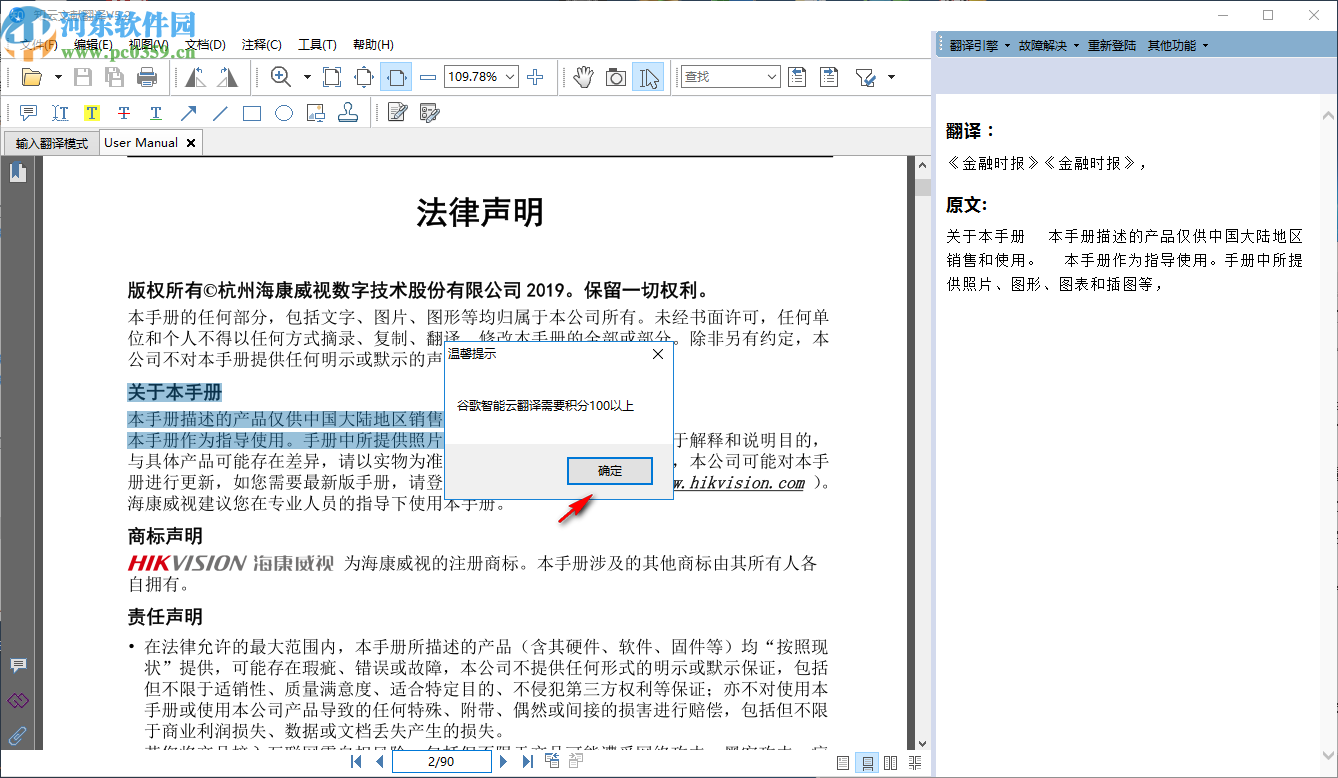Open the 109.78% zoom level dropdown

pyautogui.click(x=511, y=77)
